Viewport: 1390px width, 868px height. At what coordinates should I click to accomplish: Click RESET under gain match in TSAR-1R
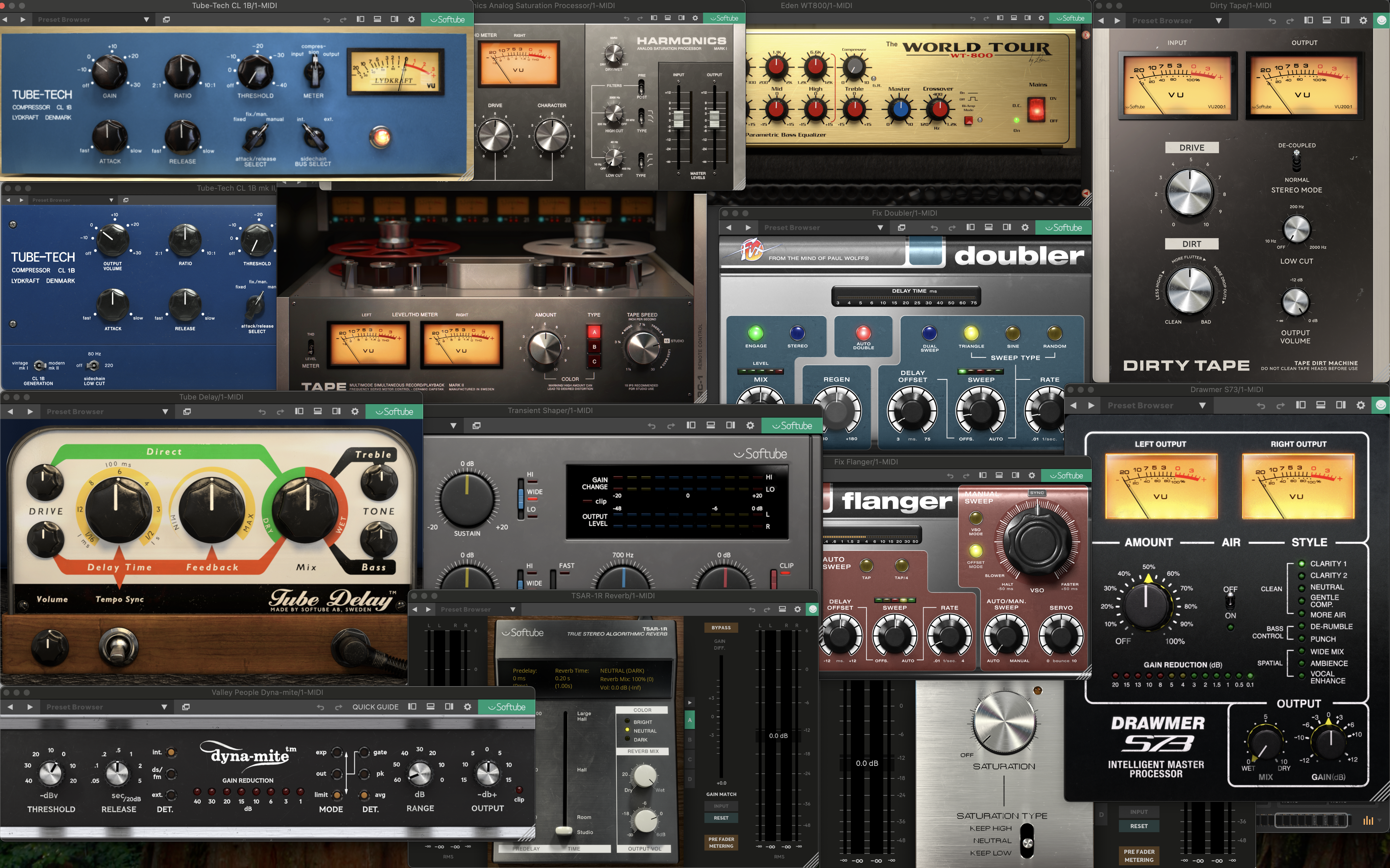pyautogui.click(x=721, y=818)
